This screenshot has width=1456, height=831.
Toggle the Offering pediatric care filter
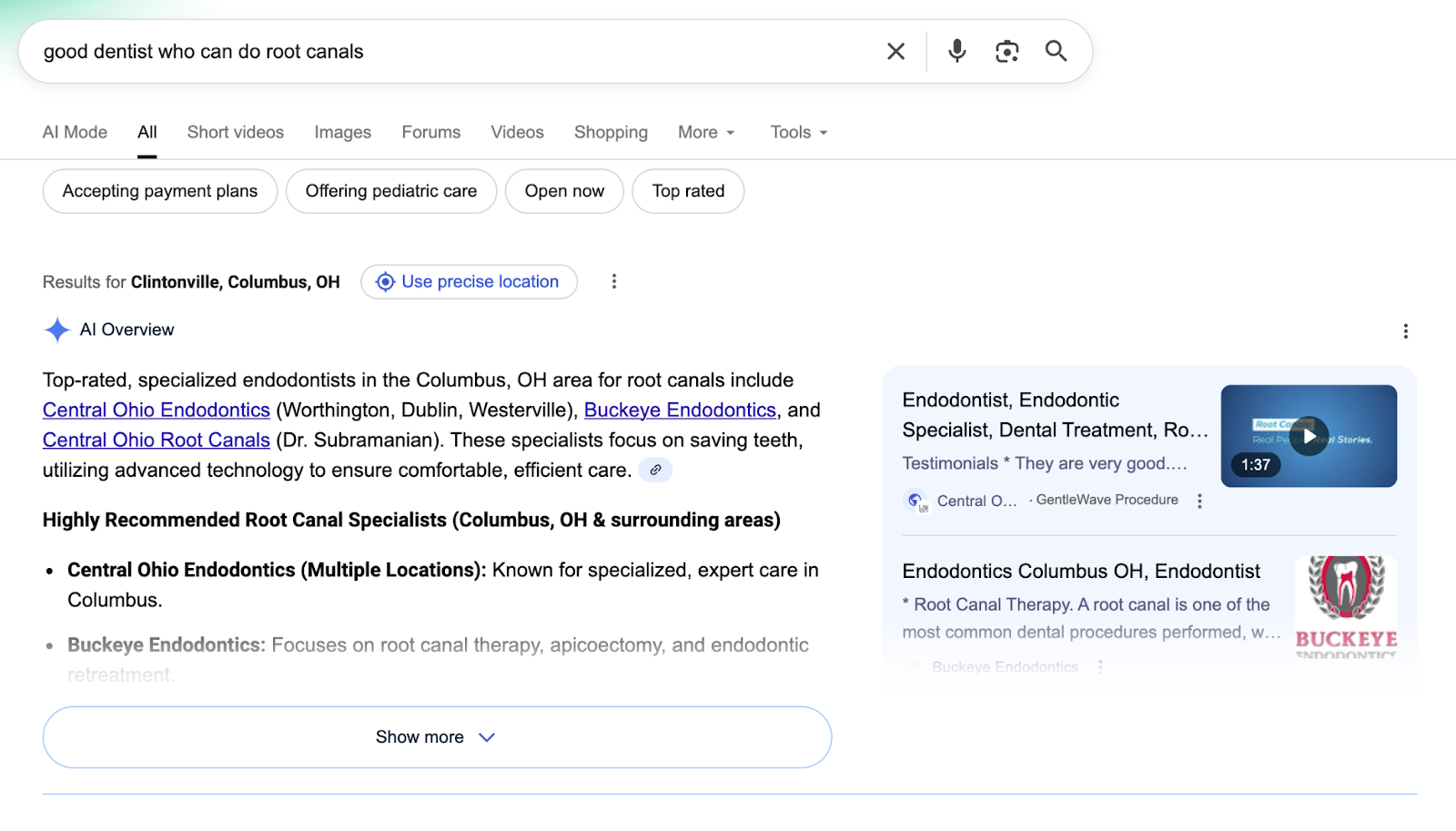coord(391,191)
